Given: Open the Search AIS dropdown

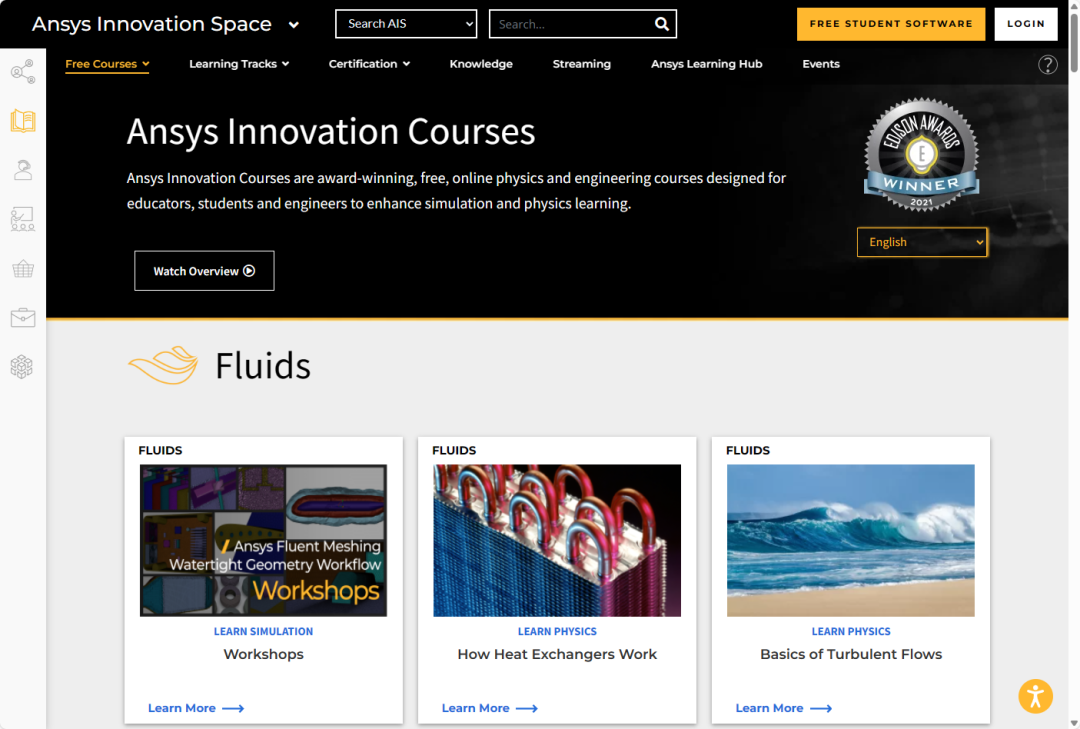Looking at the screenshot, I should pos(406,23).
